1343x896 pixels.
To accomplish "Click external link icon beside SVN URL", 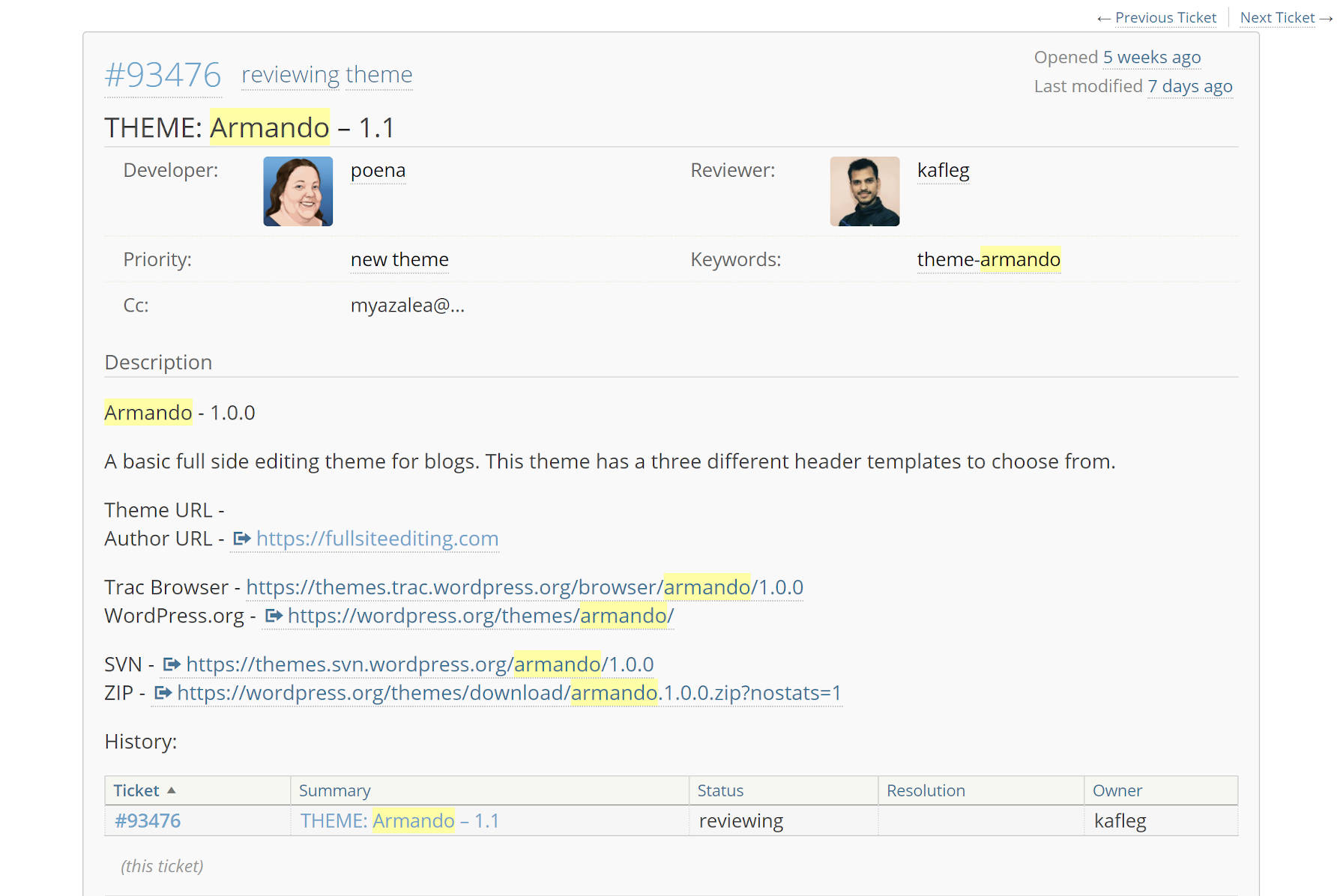I will (x=172, y=664).
